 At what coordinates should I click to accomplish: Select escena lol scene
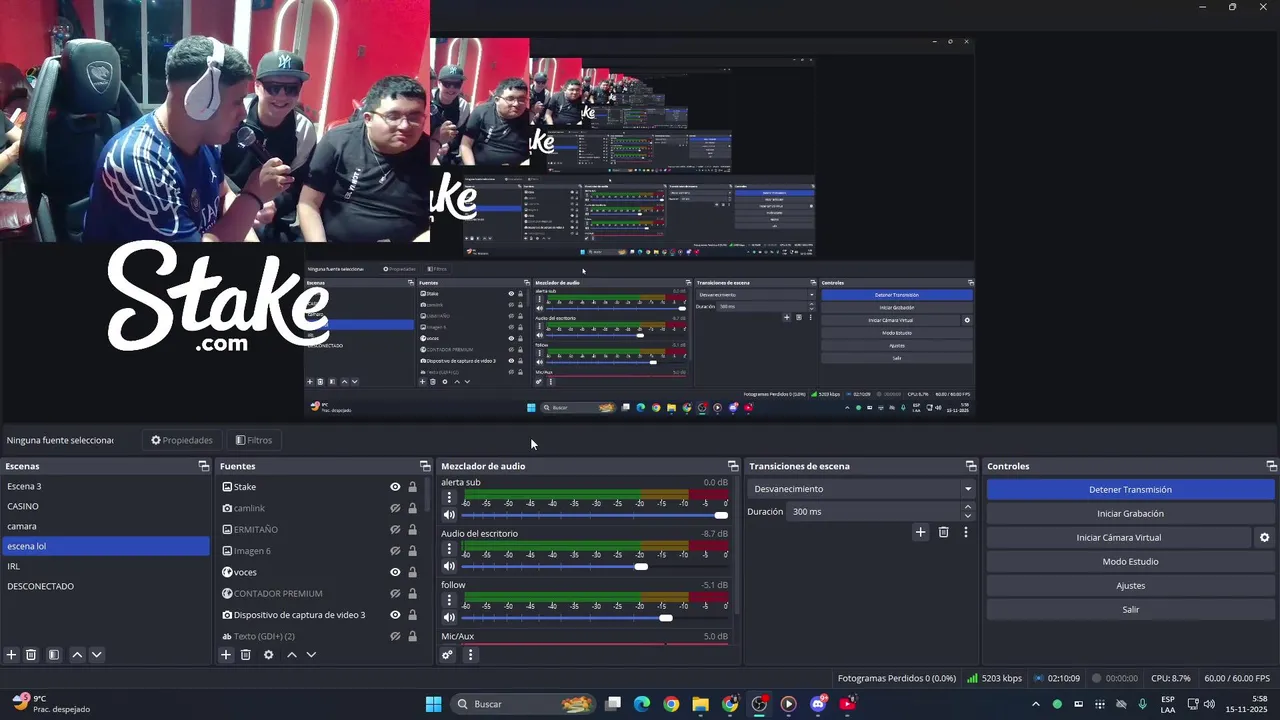pos(106,546)
